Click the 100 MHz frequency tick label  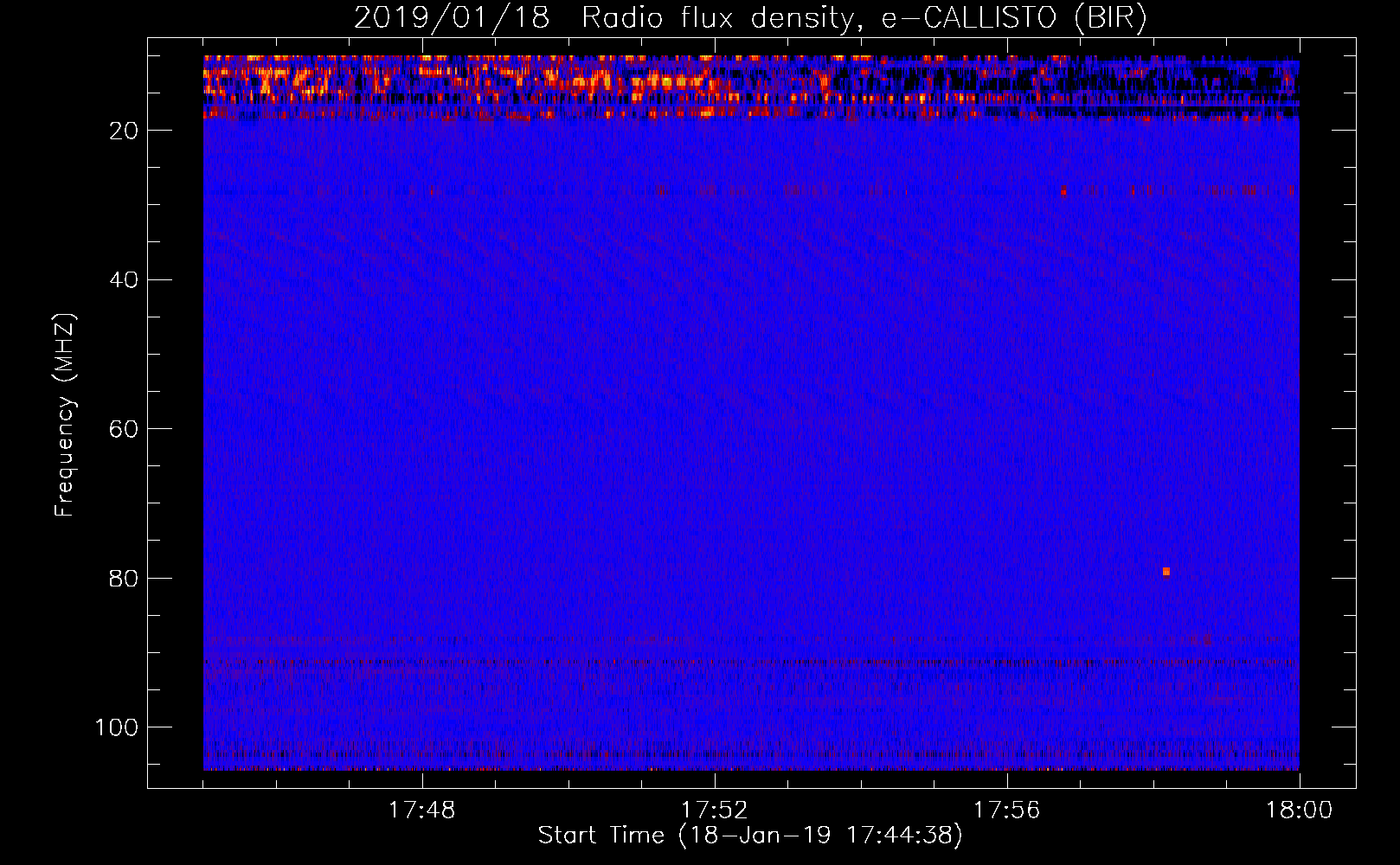(117, 728)
